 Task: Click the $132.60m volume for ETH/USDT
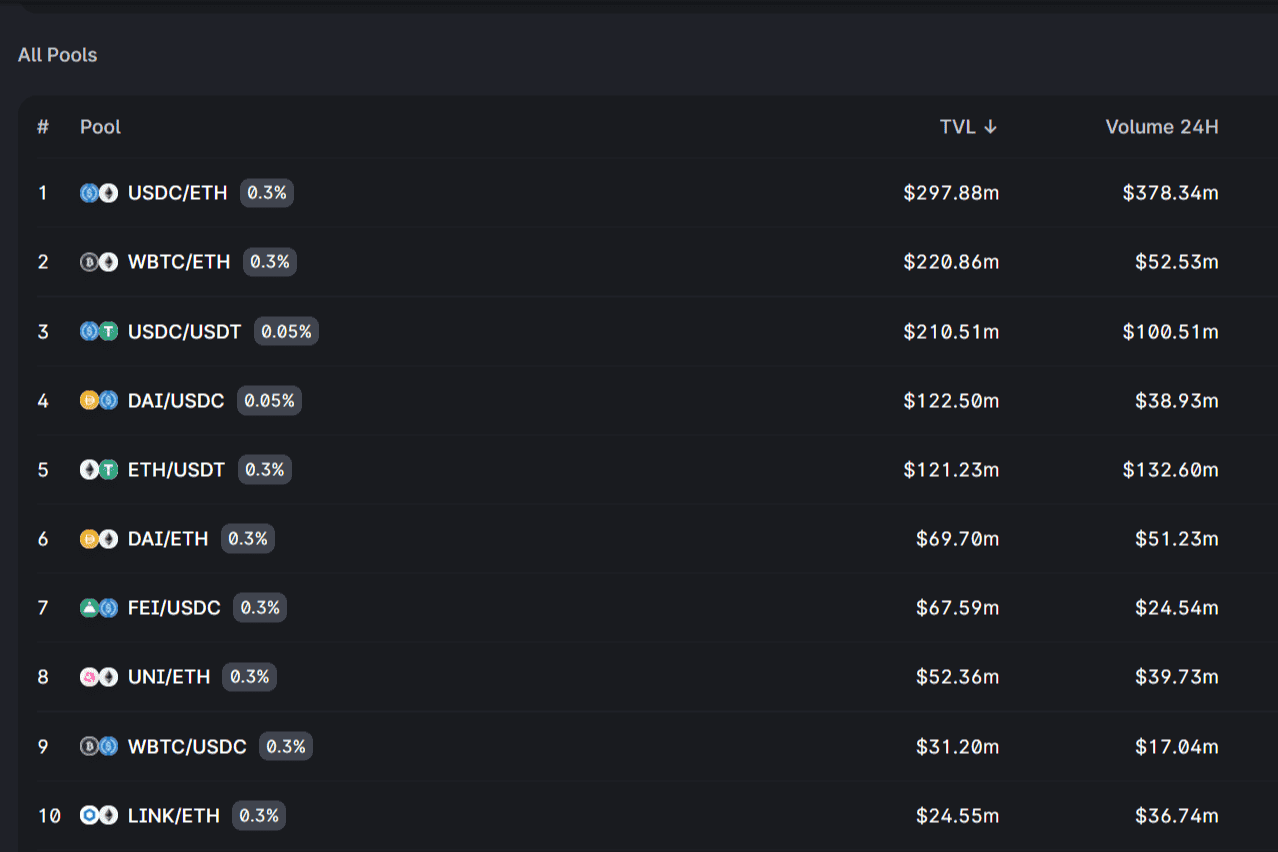click(1170, 469)
